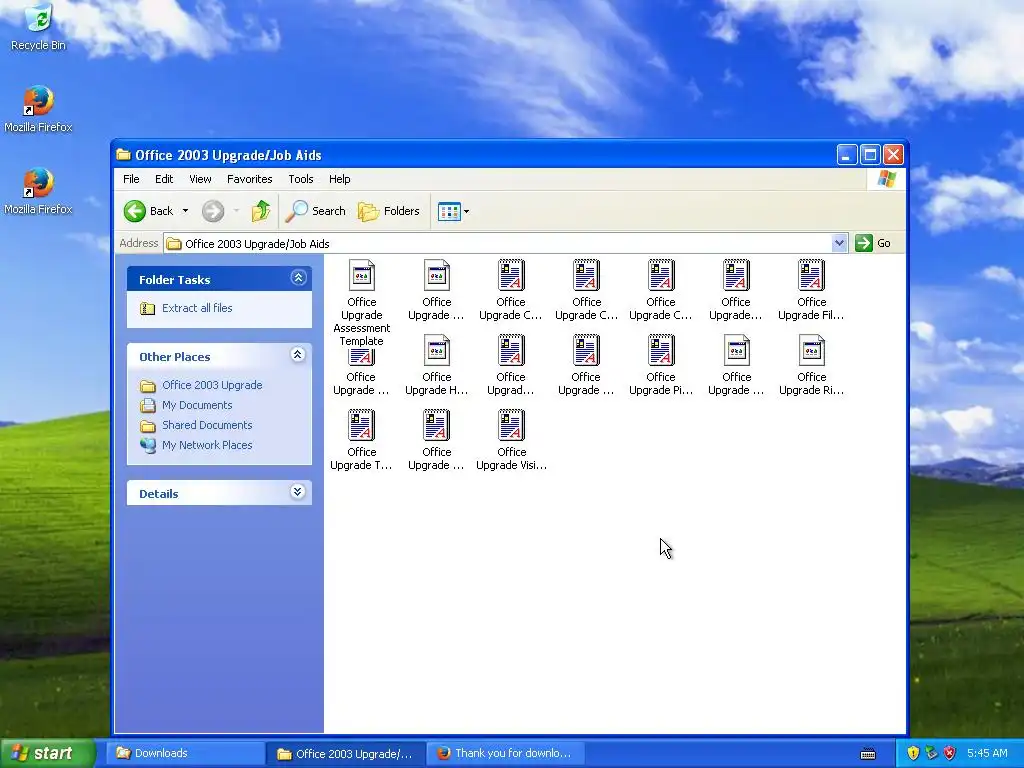Open the View menu

[x=200, y=179]
